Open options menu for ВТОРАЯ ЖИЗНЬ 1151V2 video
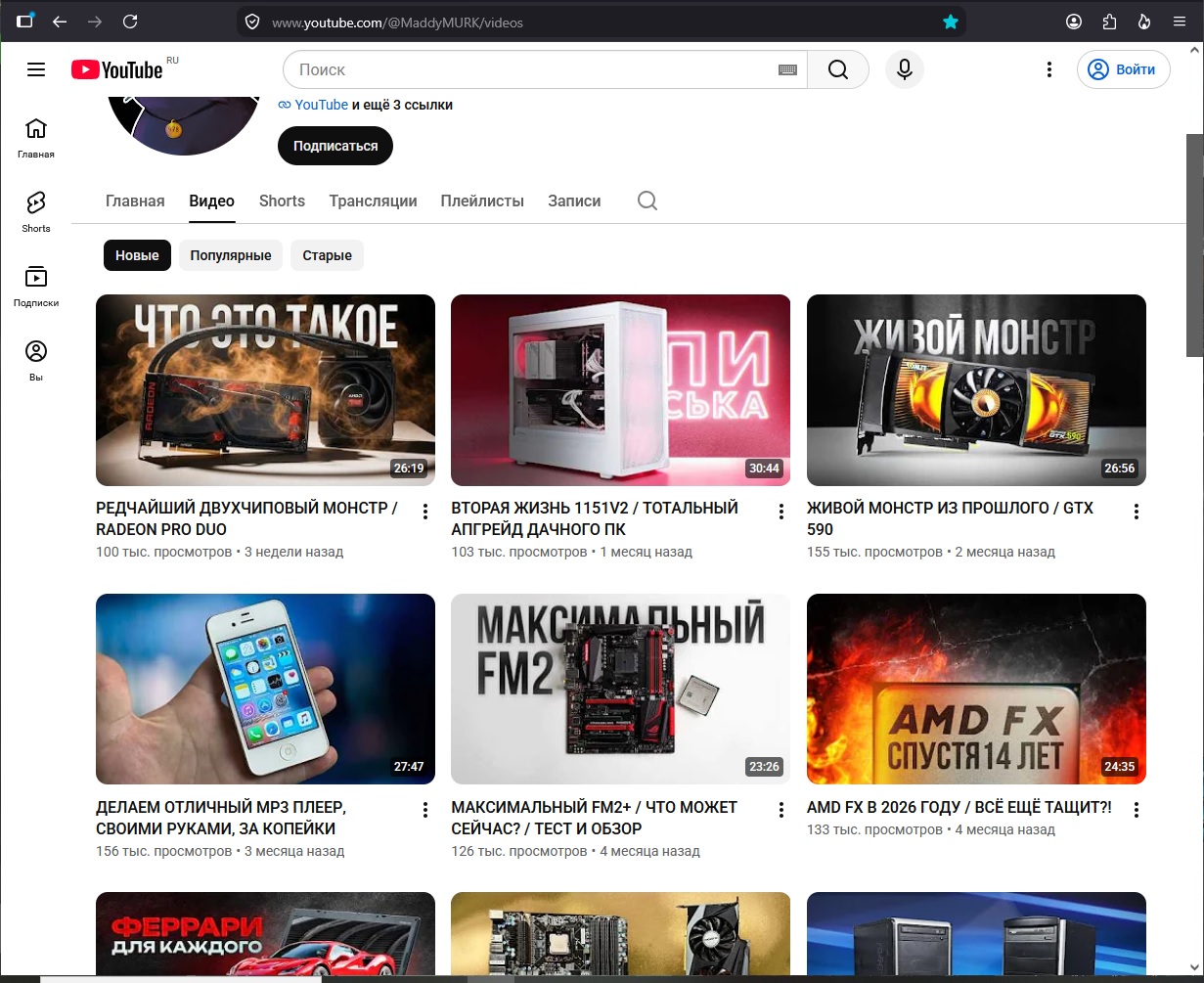Image resolution: width=1204 pixels, height=983 pixels. point(781,512)
